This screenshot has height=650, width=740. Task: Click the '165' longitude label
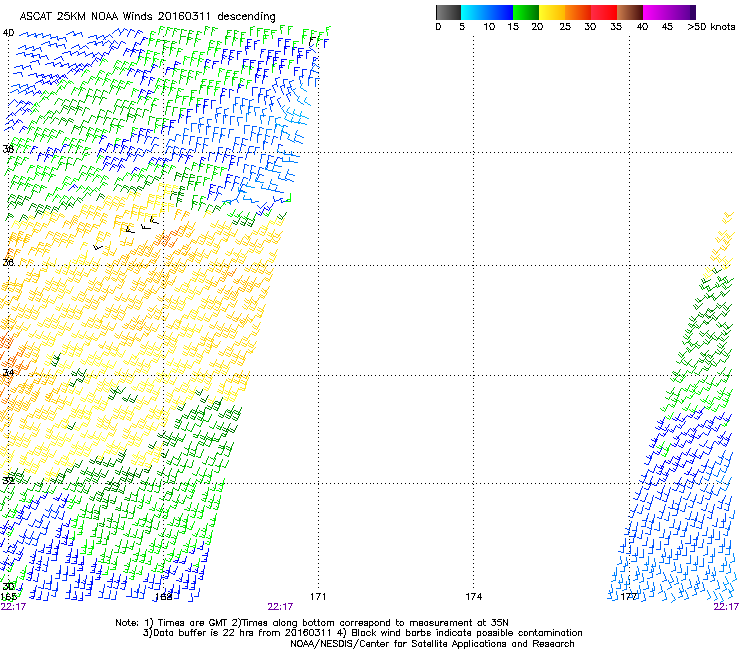coord(8,597)
